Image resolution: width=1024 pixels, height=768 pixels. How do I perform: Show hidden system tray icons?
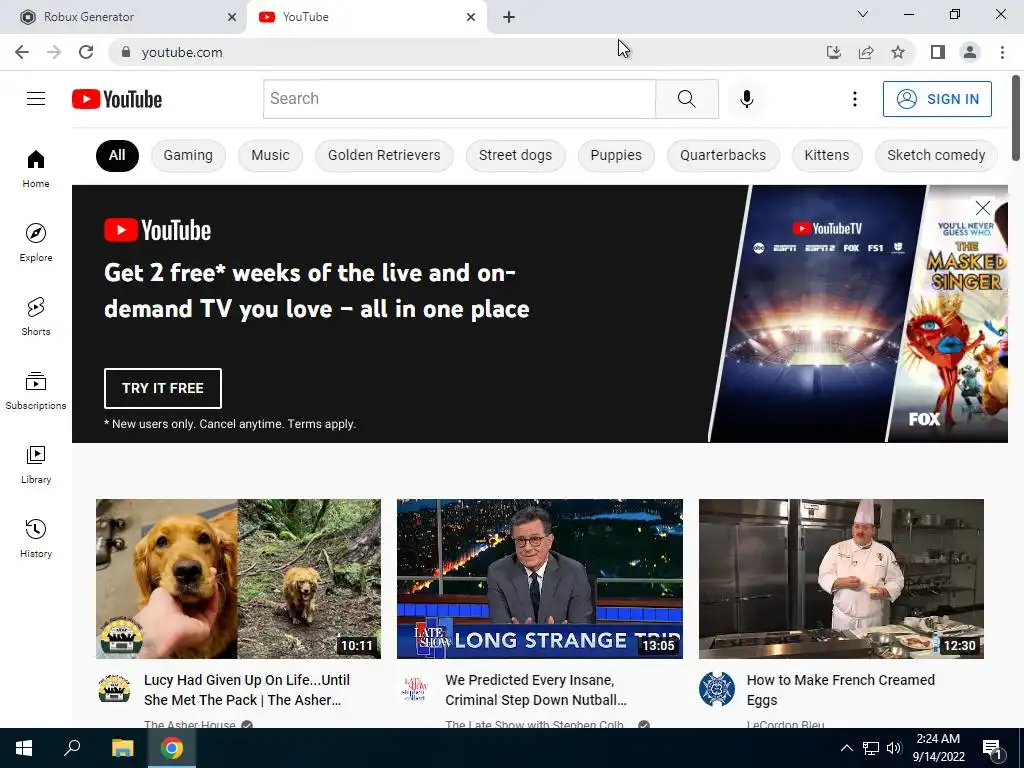[846, 748]
